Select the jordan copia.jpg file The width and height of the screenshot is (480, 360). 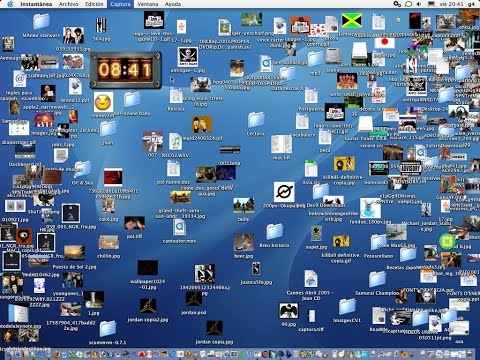coord(214,328)
